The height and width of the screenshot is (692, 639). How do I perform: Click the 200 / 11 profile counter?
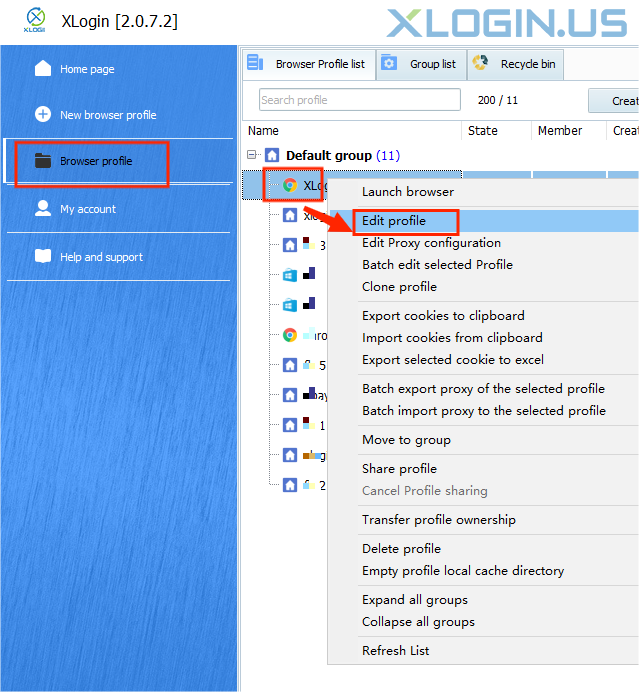tap(497, 101)
